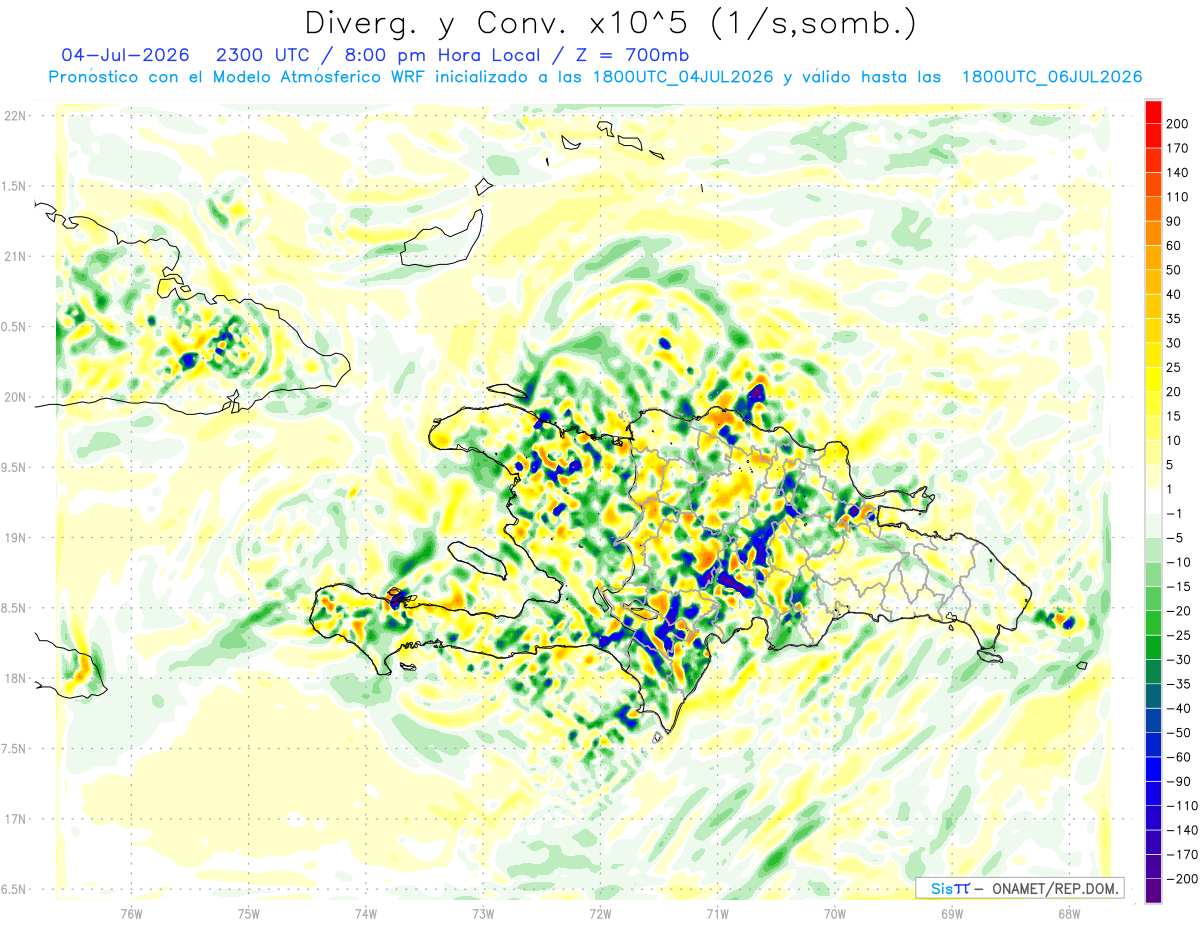Click the '-40' colorbar value
This screenshot has width=1200, height=927.
(1178, 708)
